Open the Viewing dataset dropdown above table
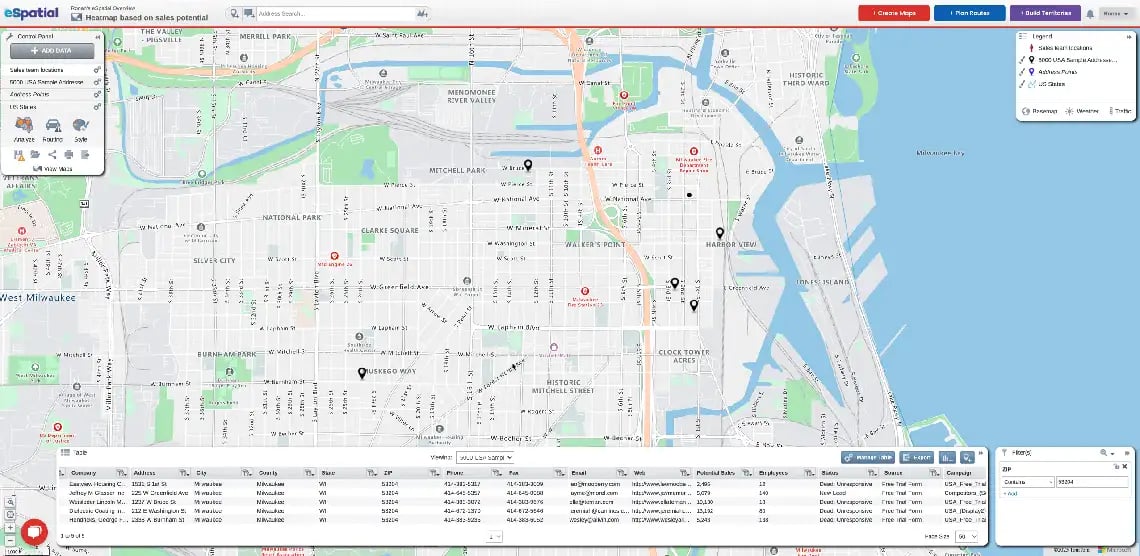 pyautogui.click(x=485, y=457)
